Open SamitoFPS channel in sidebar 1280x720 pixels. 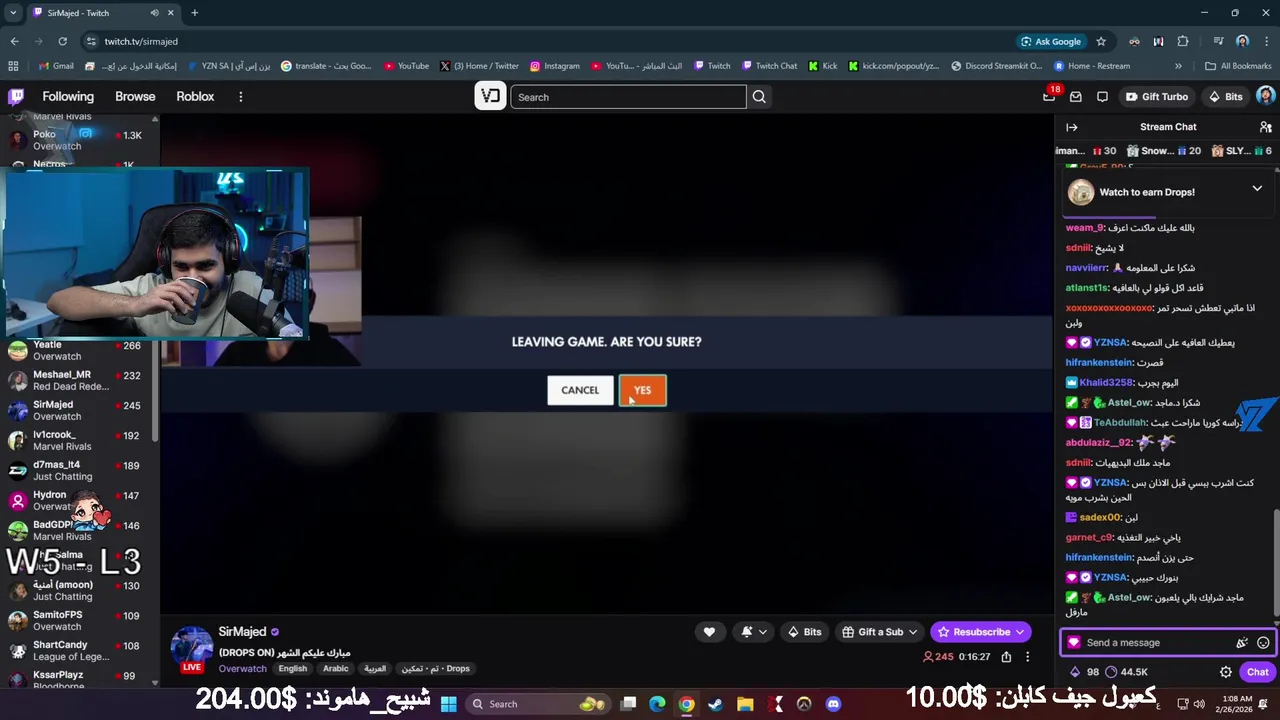point(80,620)
